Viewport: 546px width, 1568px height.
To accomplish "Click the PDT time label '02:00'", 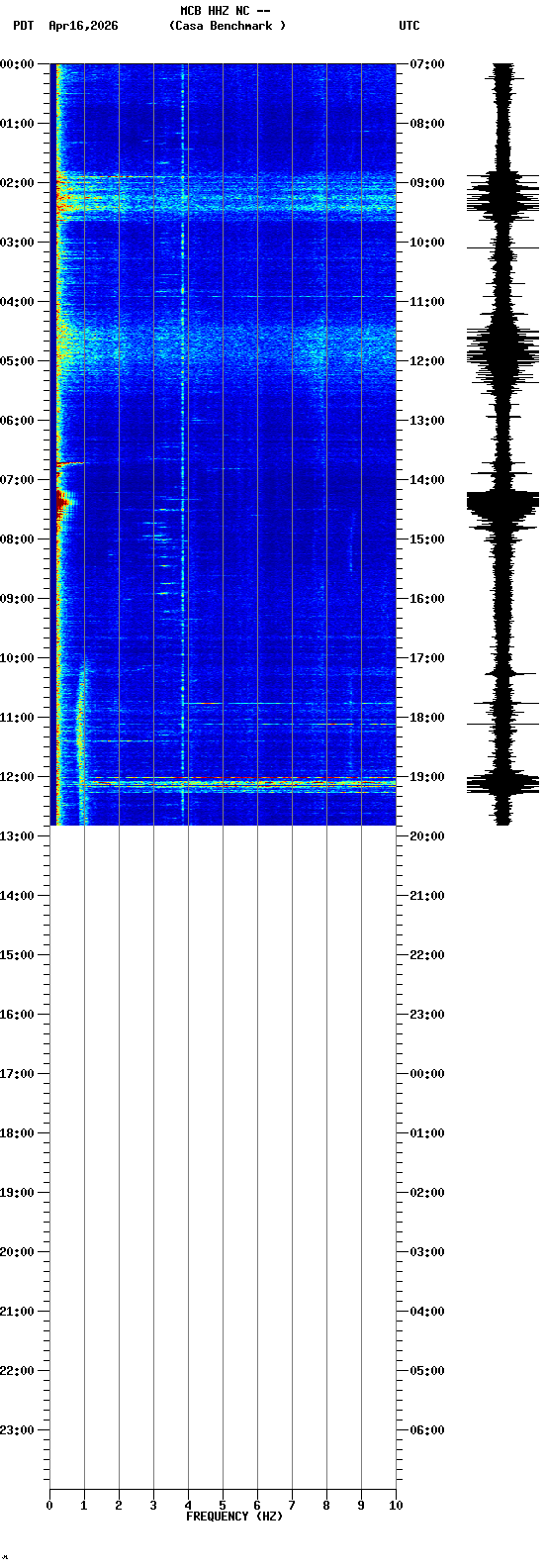I will pyautogui.click(x=17, y=183).
